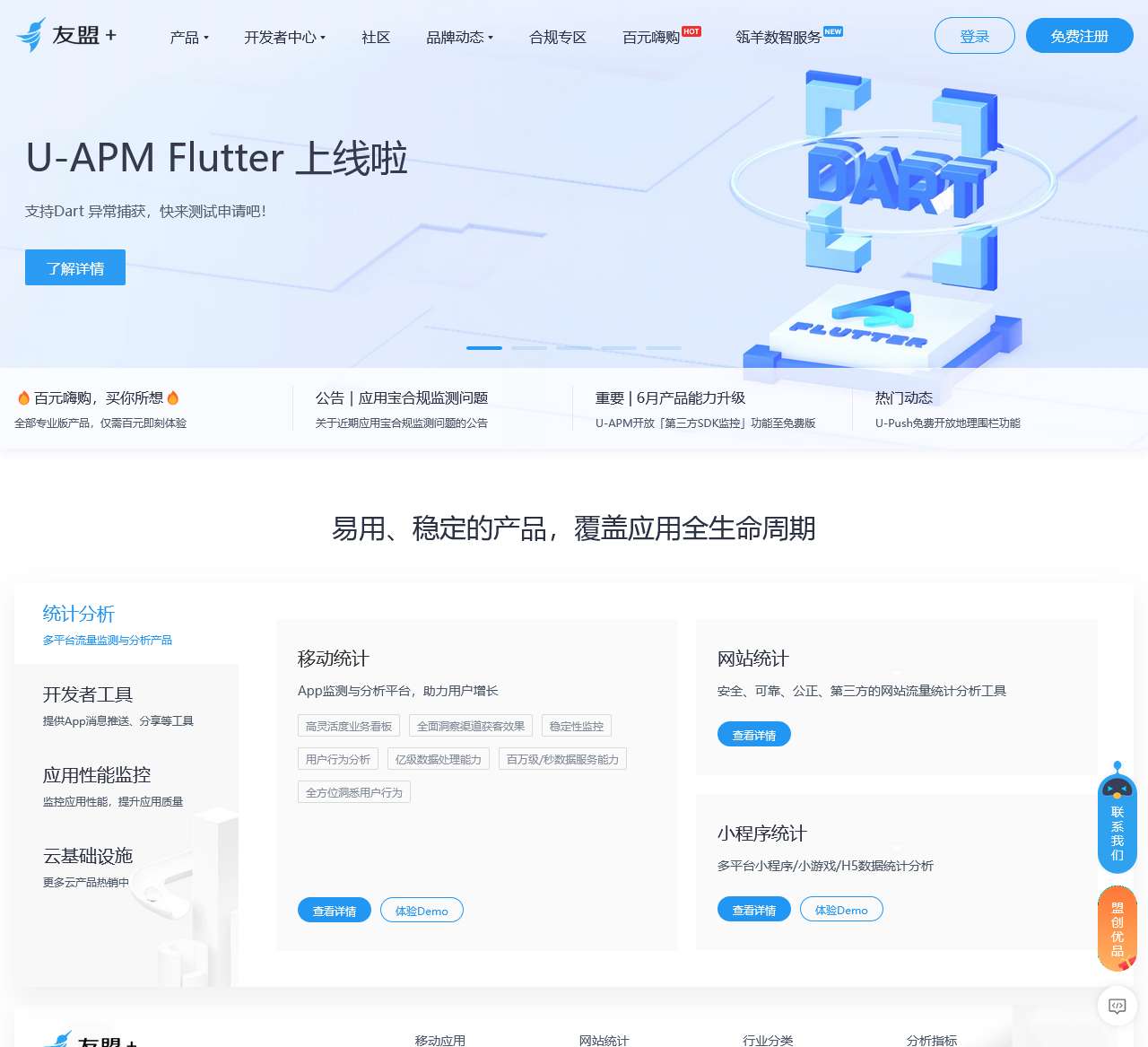Click the 网站统计 card title
Image resolution: width=1148 pixels, height=1047 pixels.
[753, 659]
